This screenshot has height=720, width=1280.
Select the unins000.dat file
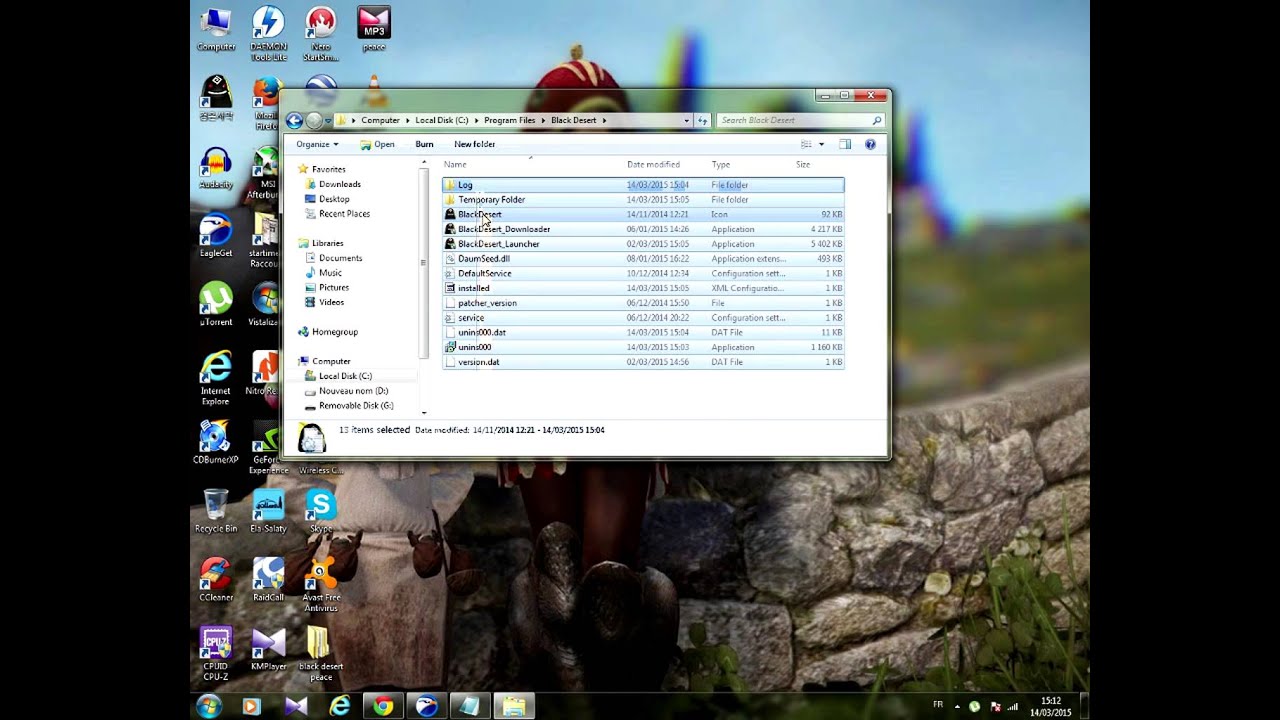point(643,332)
